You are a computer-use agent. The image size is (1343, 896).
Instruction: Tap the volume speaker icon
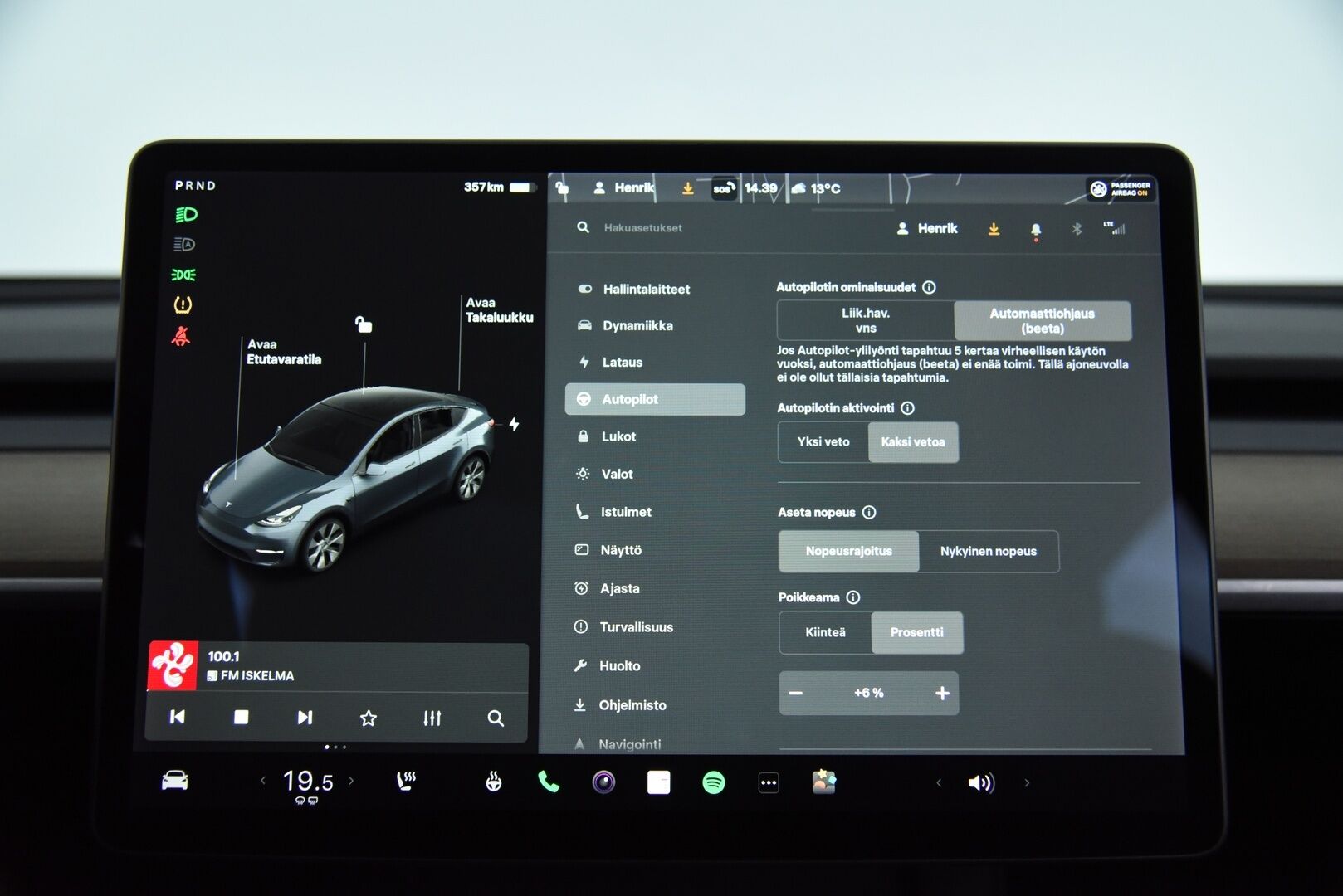point(982,782)
